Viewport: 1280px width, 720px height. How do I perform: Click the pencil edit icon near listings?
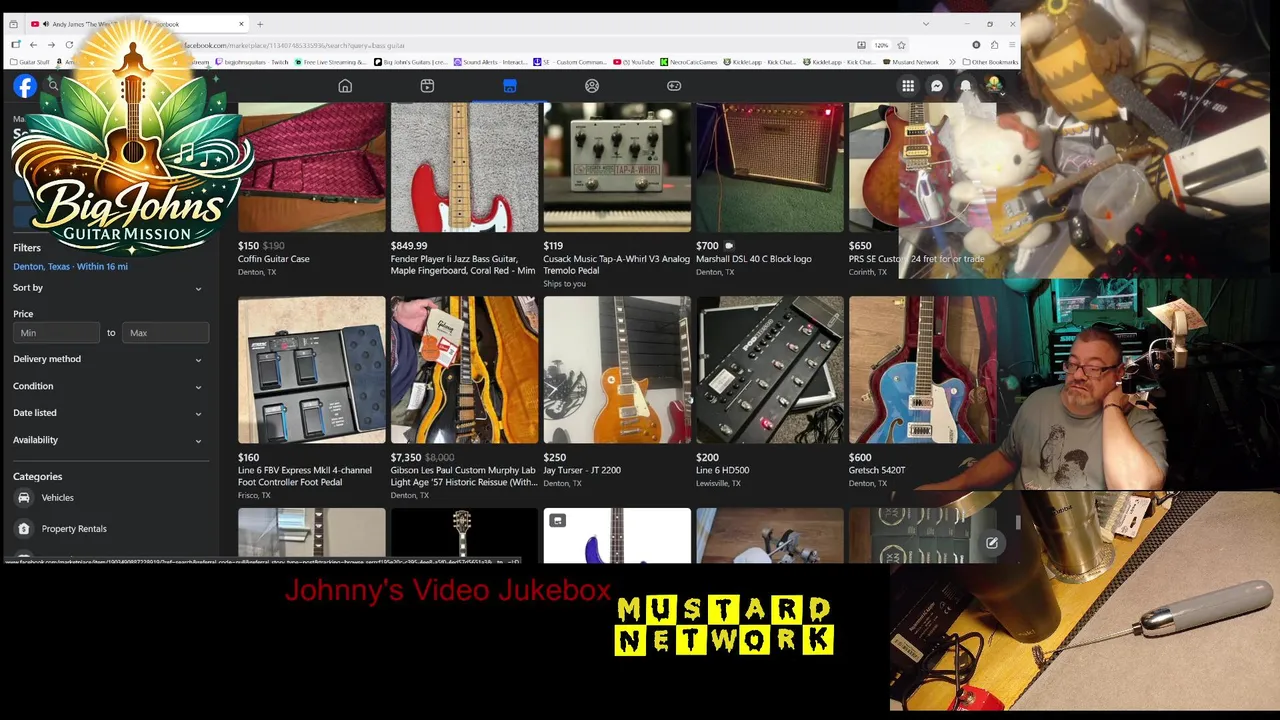[x=992, y=543]
